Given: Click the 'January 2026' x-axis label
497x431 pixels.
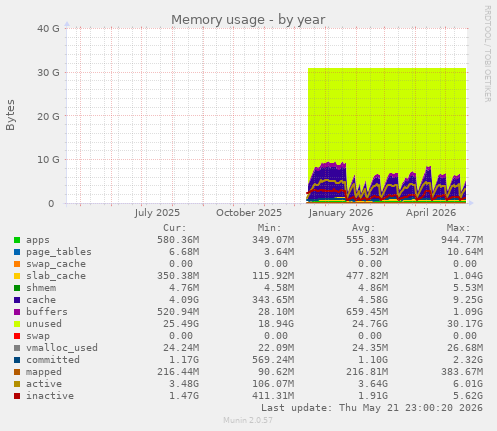Looking at the screenshot, I should pyautogui.click(x=341, y=213).
